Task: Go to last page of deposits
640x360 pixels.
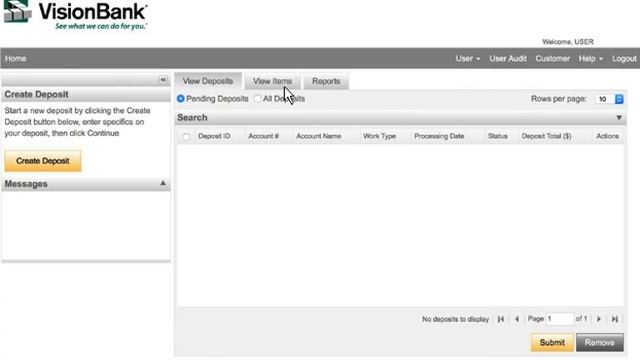Action: [615, 319]
